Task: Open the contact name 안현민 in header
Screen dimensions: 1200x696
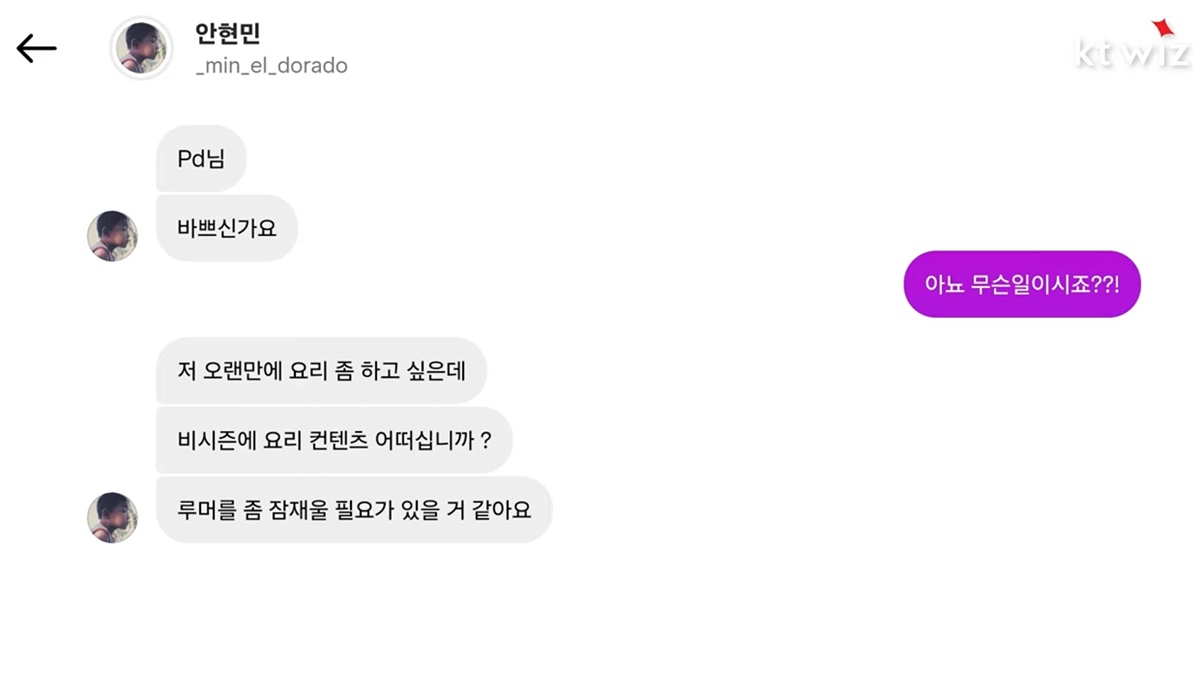Action: tap(228, 33)
